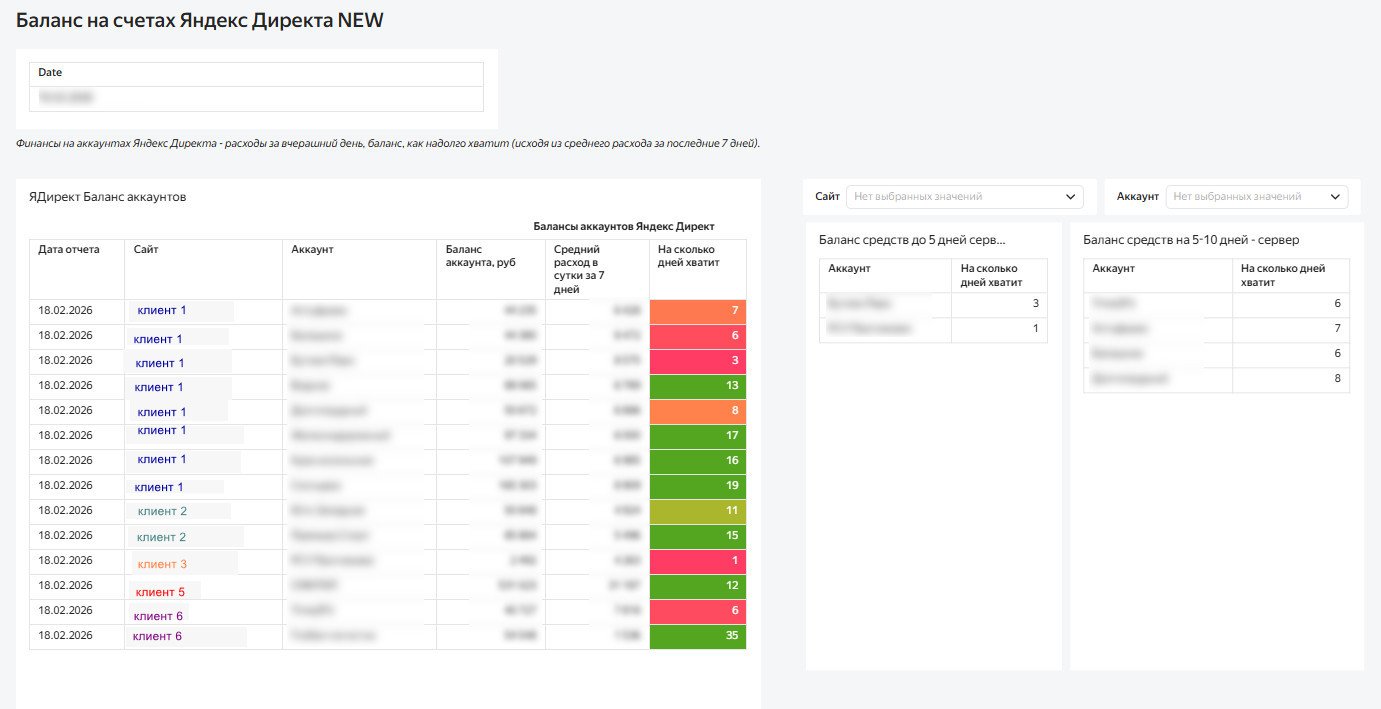1381x709 pixels.
Task: Click клиент 2 in the 15-days row
Action: pyautogui.click(x=162, y=537)
